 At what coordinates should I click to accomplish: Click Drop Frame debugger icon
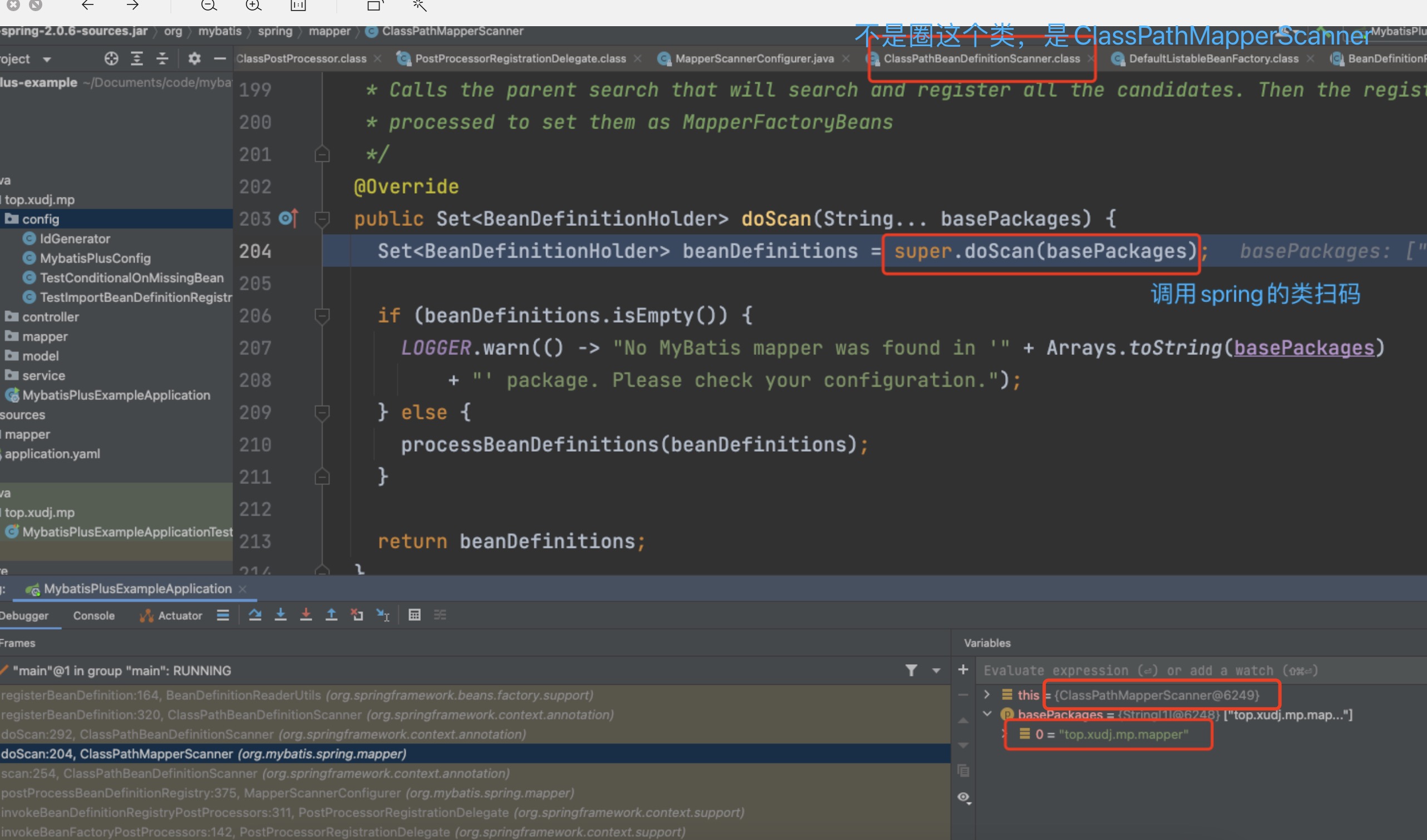coord(357,615)
